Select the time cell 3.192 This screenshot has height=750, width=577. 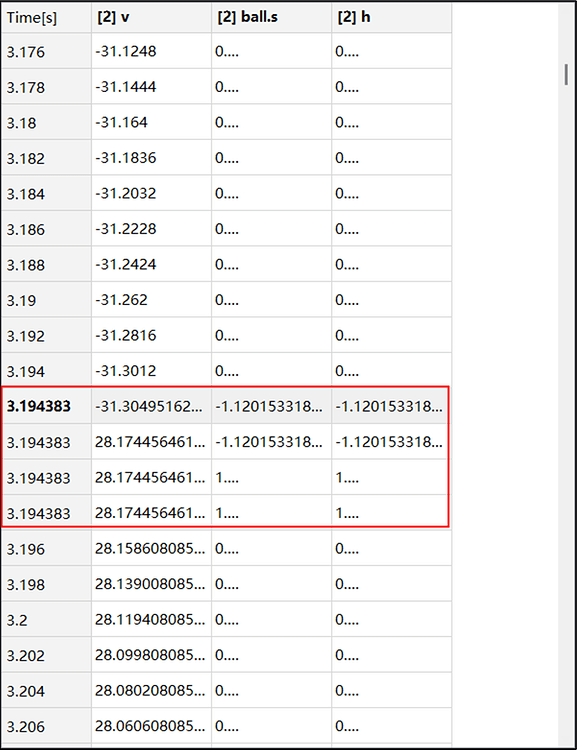[x=46, y=335]
